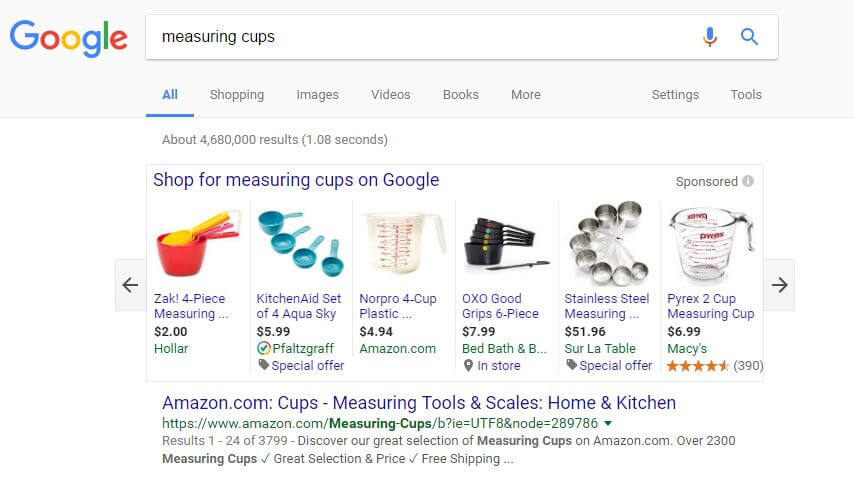The width and height of the screenshot is (855, 491).
Task: Open the Tools filter options
Action: (x=745, y=94)
